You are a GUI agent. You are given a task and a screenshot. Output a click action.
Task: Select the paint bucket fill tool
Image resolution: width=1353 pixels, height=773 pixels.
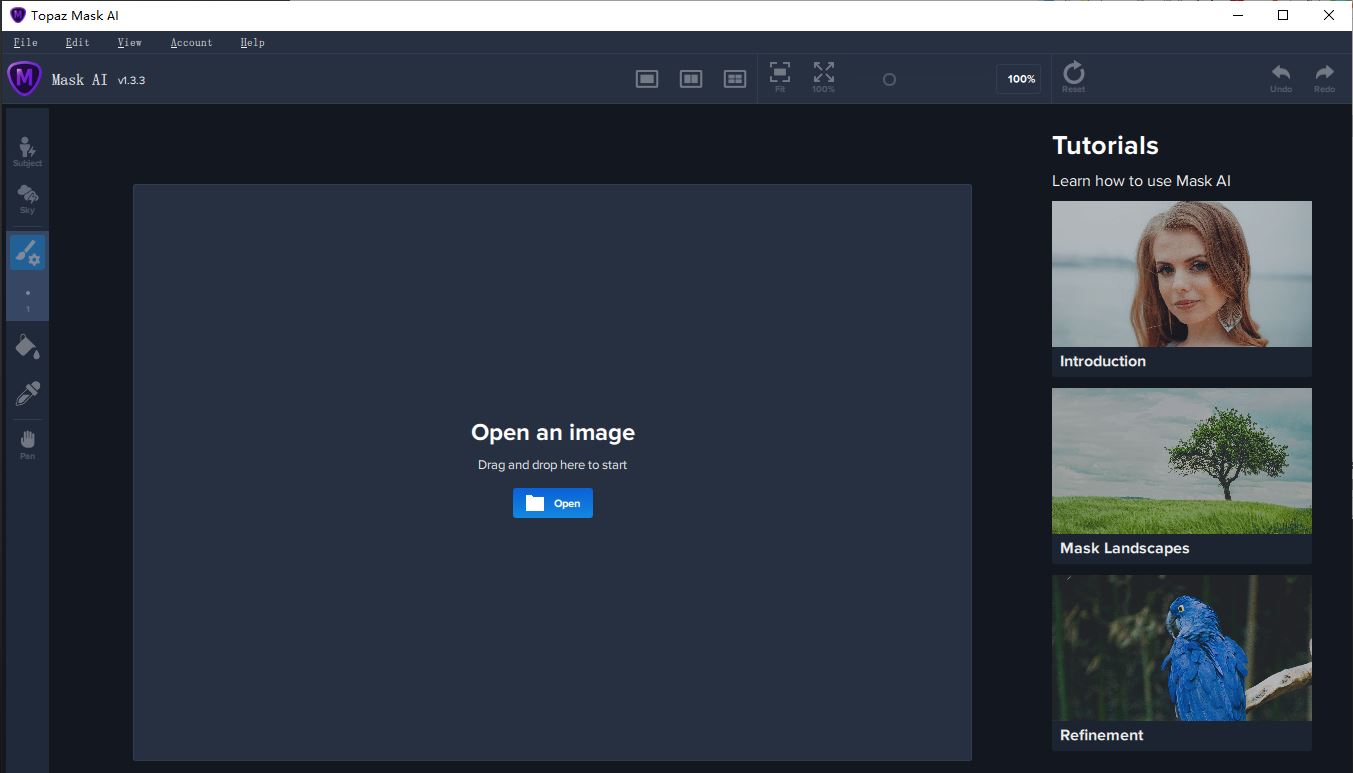(27, 347)
